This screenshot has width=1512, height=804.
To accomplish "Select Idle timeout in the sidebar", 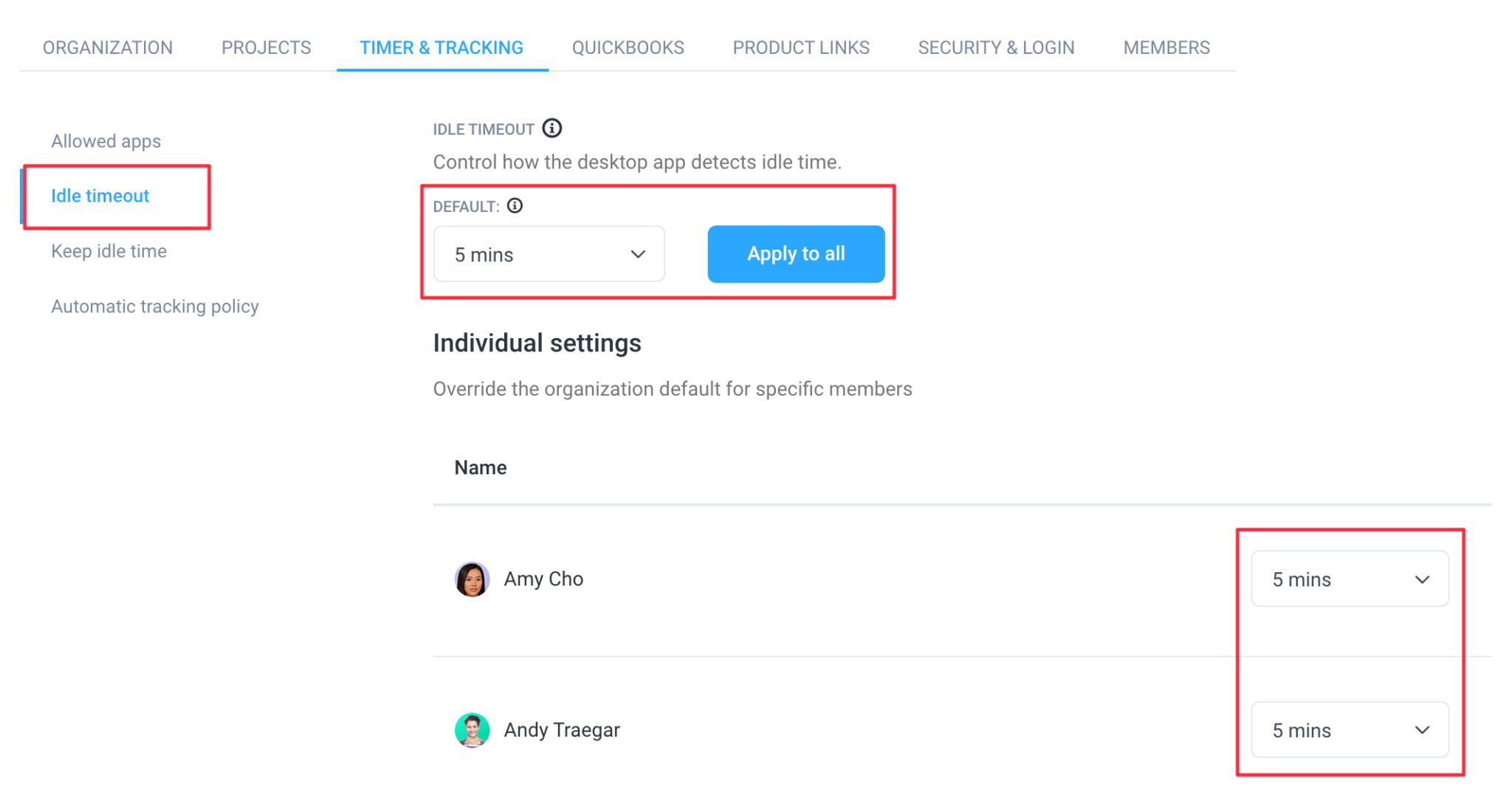I will pos(100,196).
